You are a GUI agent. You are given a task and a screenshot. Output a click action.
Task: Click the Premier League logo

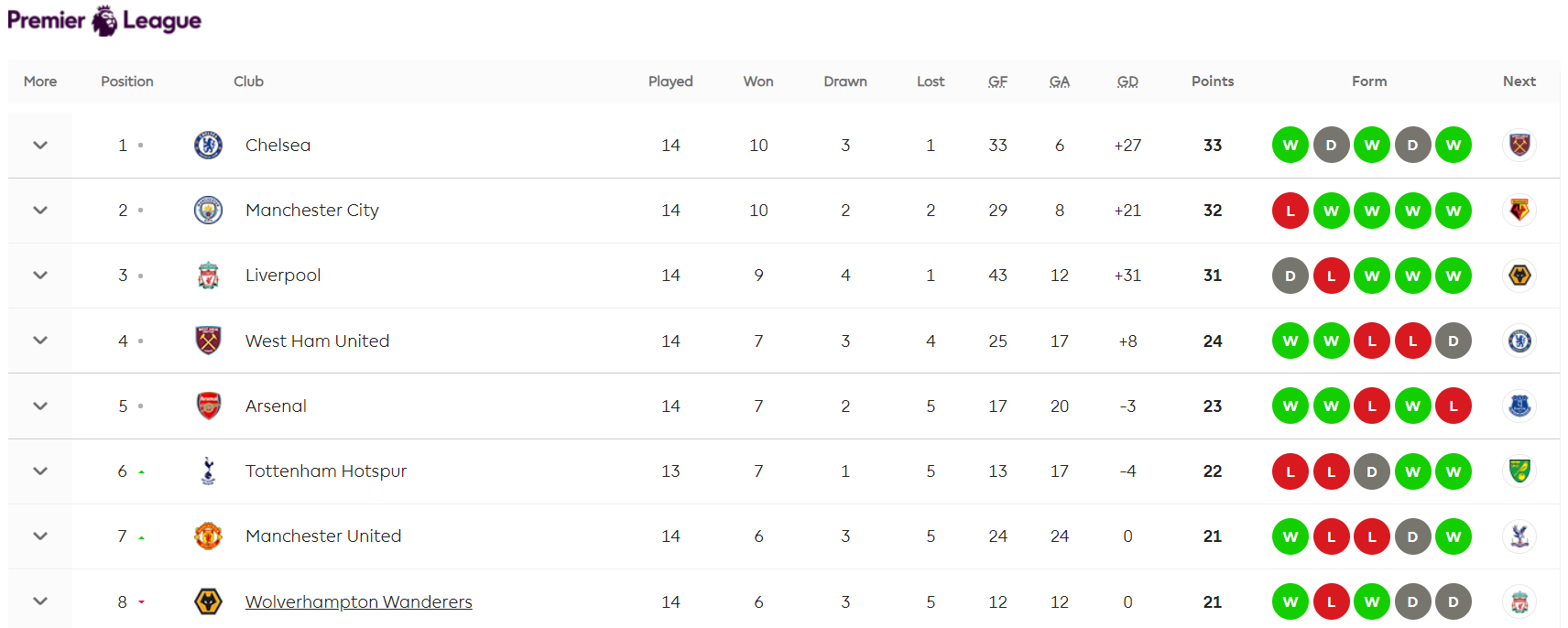(x=104, y=20)
